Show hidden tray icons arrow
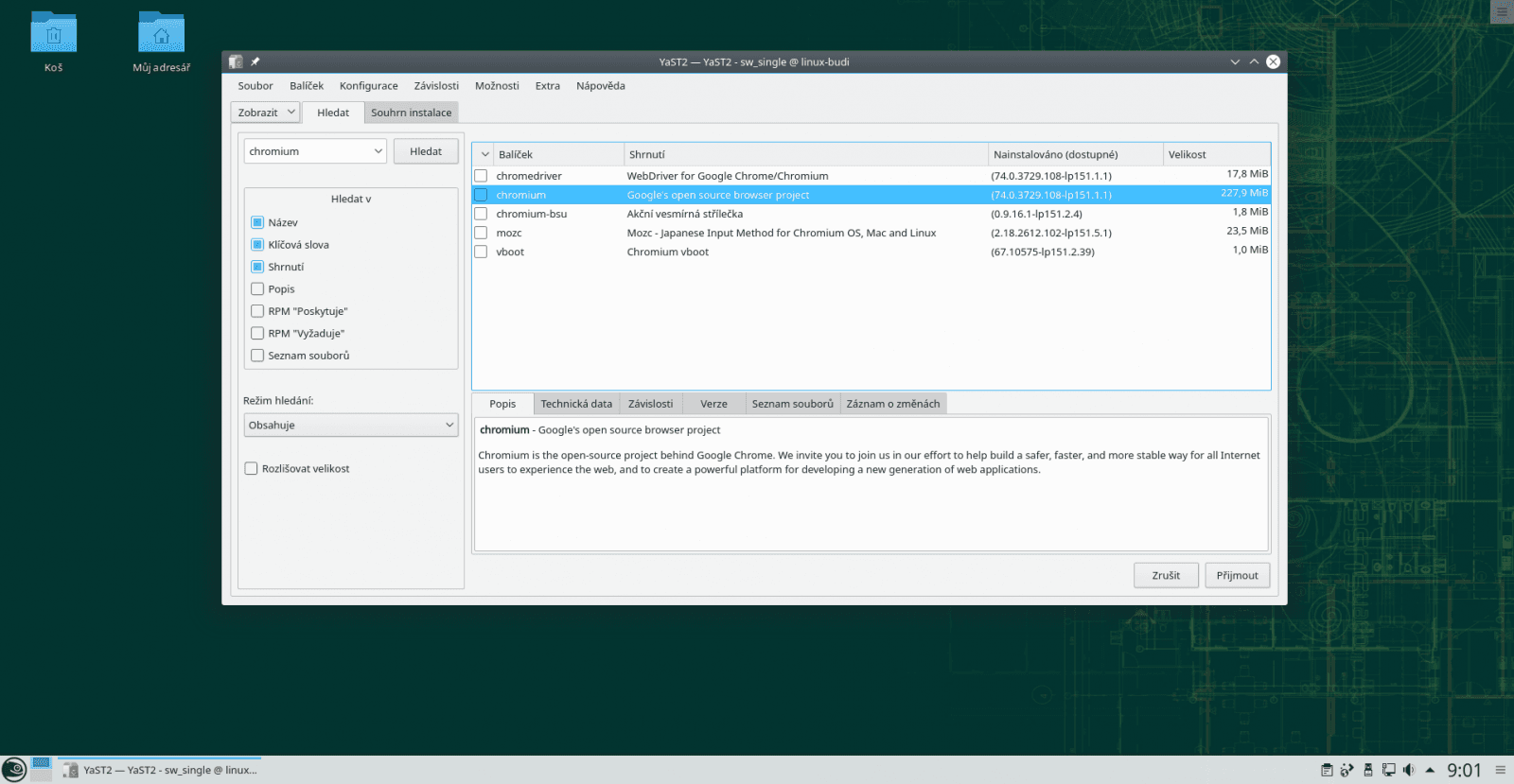The width and height of the screenshot is (1514, 784). [x=1430, y=770]
